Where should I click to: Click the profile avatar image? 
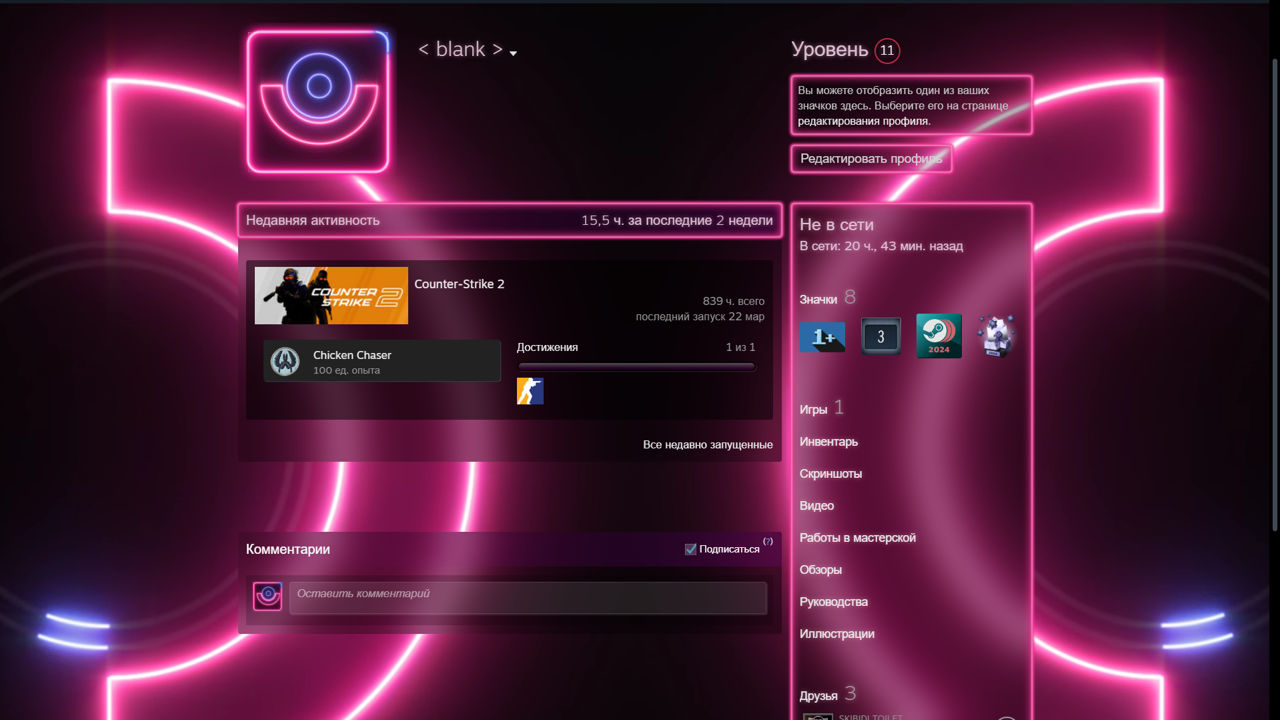[x=318, y=101]
